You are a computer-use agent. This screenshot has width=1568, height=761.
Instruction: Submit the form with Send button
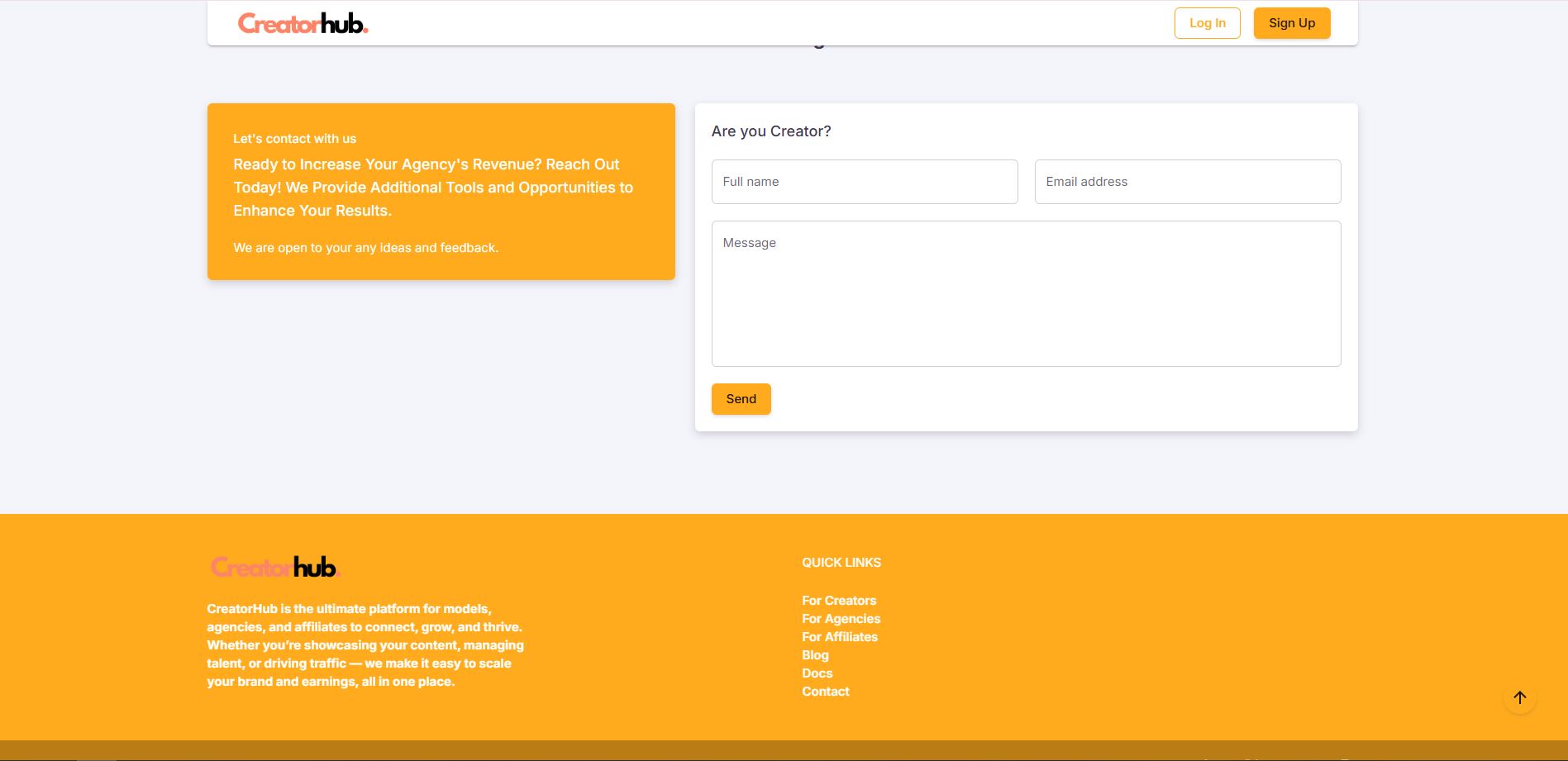(x=741, y=399)
